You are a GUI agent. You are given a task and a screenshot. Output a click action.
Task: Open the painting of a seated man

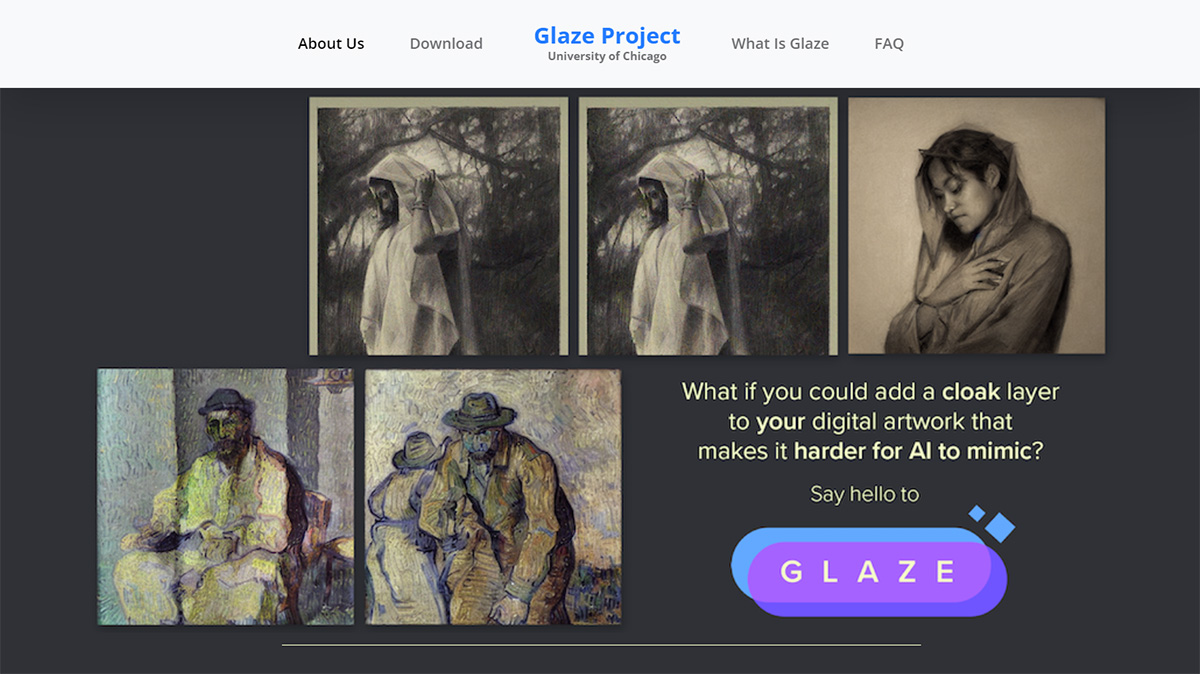(x=225, y=496)
